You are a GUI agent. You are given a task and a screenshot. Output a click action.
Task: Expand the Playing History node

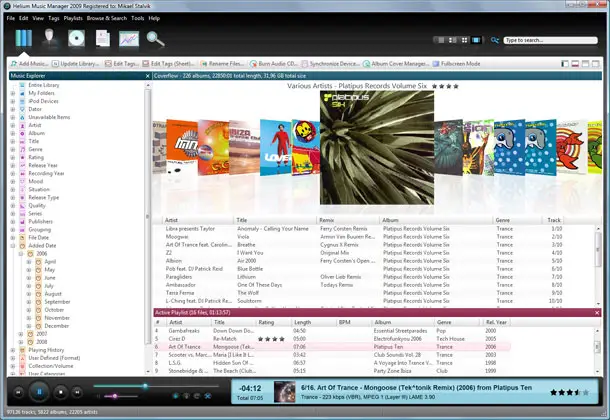pos(13,350)
